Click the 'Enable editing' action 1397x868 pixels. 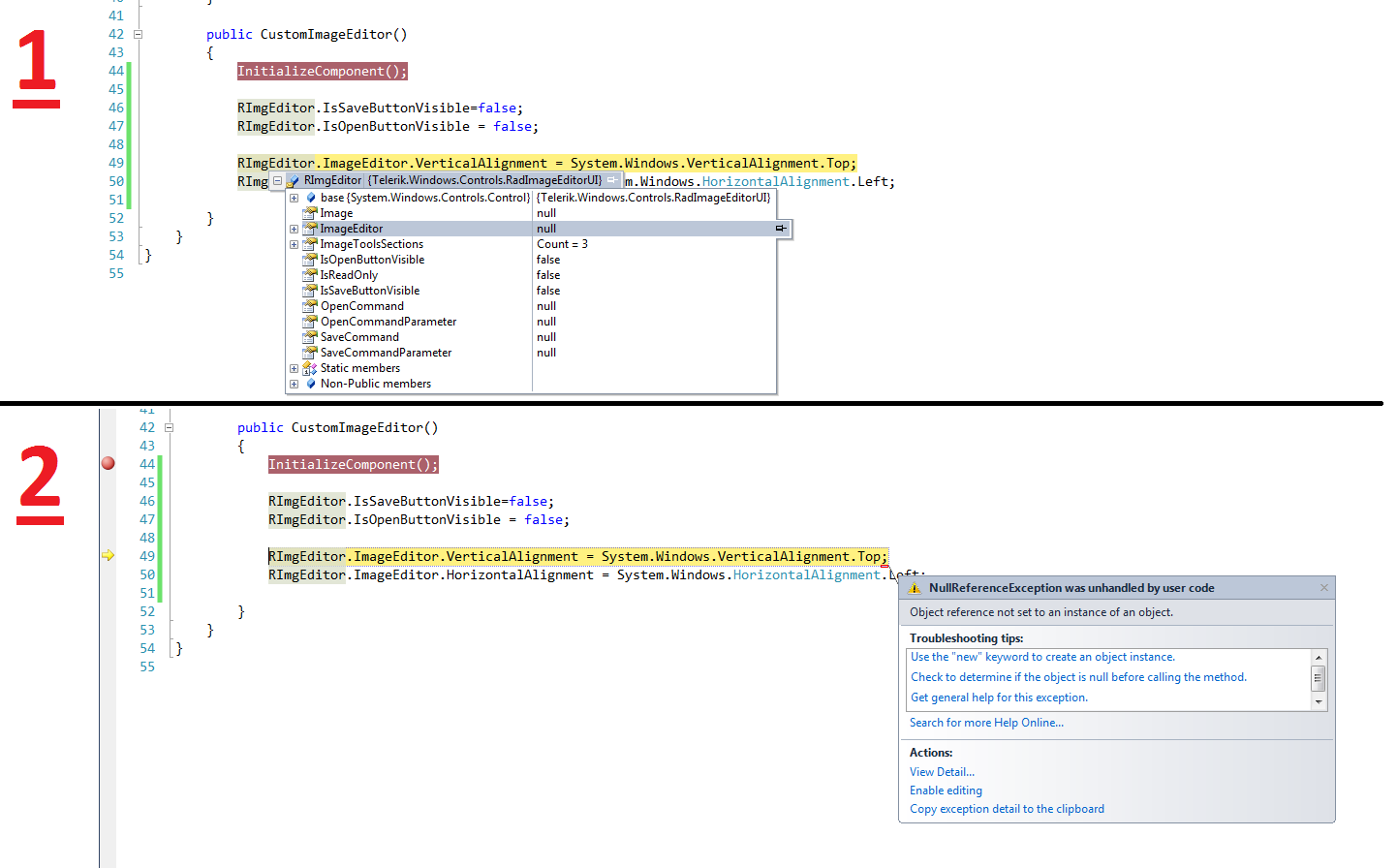[x=946, y=790]
